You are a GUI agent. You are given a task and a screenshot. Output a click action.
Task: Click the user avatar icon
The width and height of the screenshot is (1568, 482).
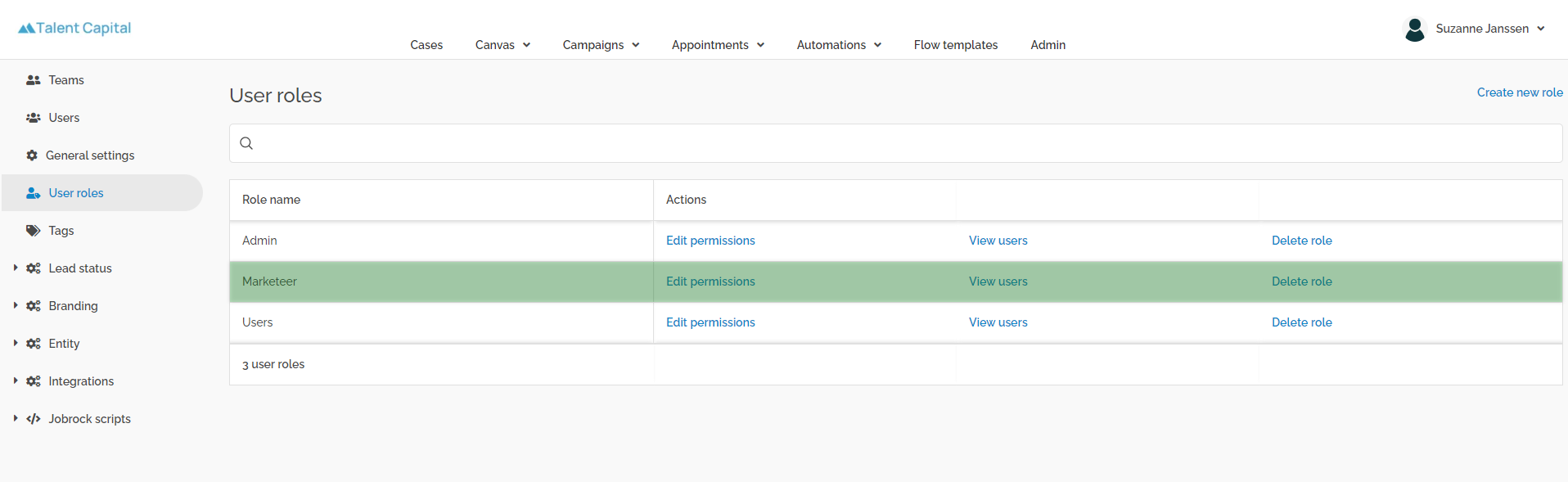pyautogui.click(x=1414, y=29)
